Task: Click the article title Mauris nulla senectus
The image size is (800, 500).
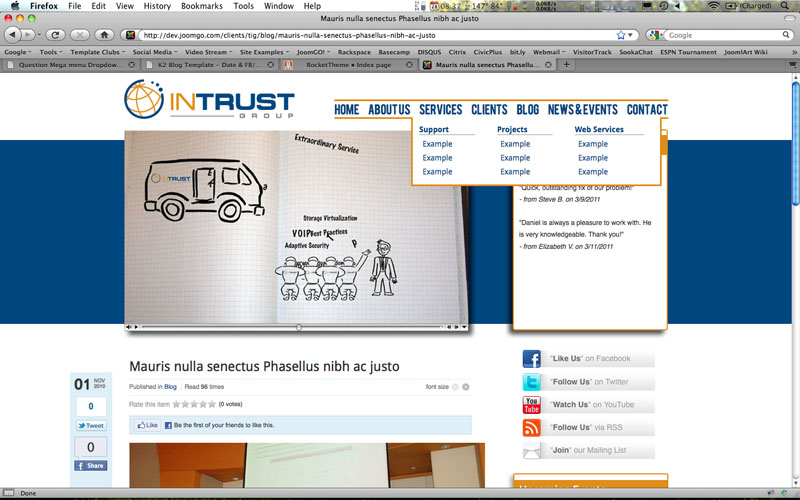Action: (264, 366)
